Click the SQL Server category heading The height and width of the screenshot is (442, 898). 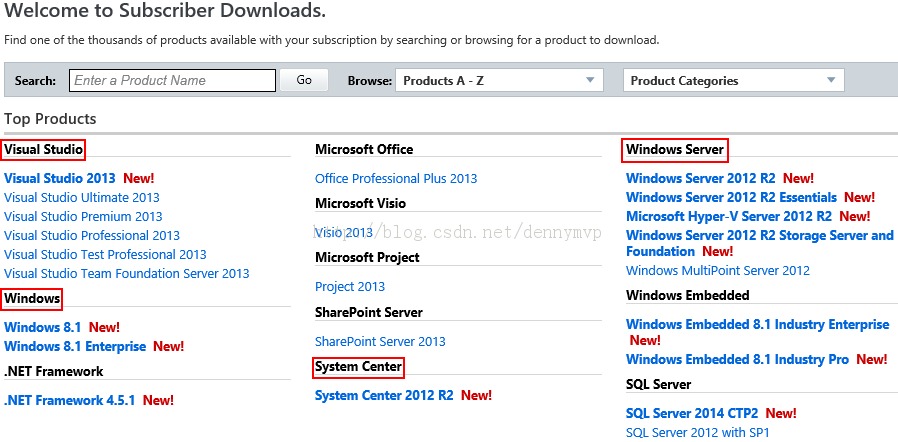click(x=659, y=385)
